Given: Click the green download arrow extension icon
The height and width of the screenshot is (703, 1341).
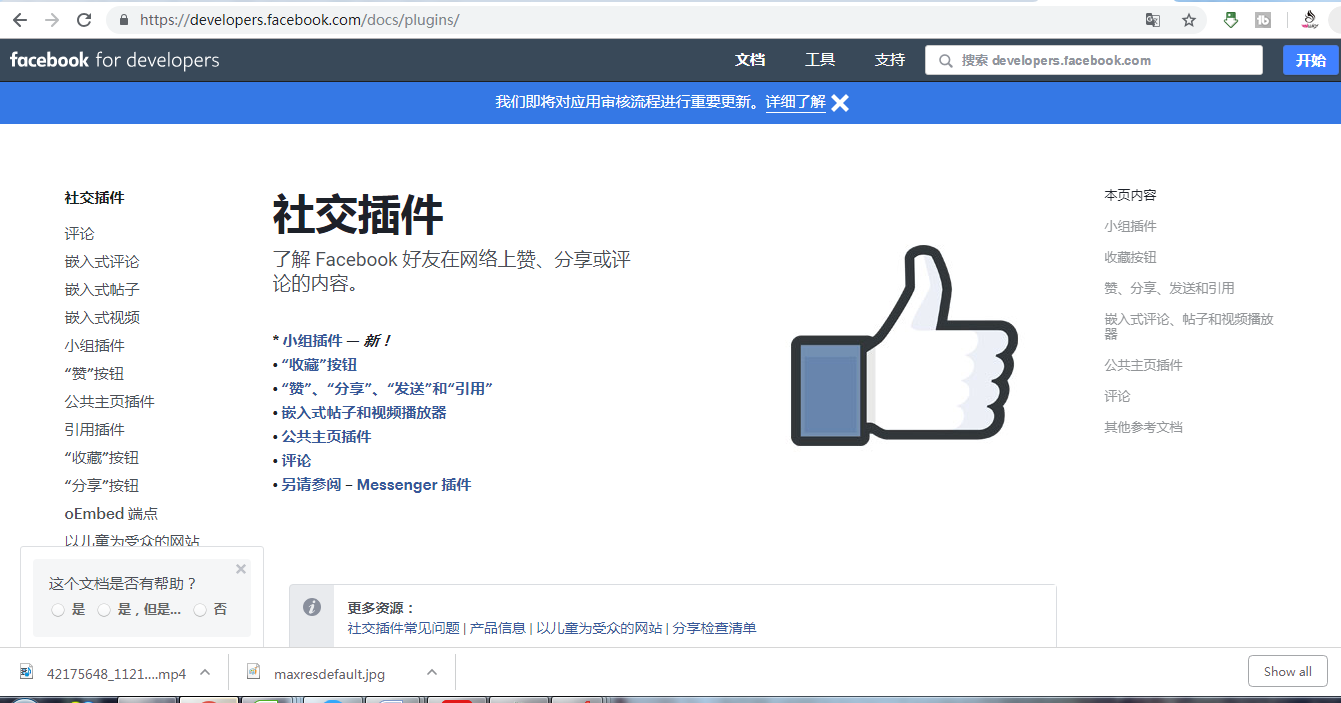Looking at the screenshot, I should tap(1231, 20).
